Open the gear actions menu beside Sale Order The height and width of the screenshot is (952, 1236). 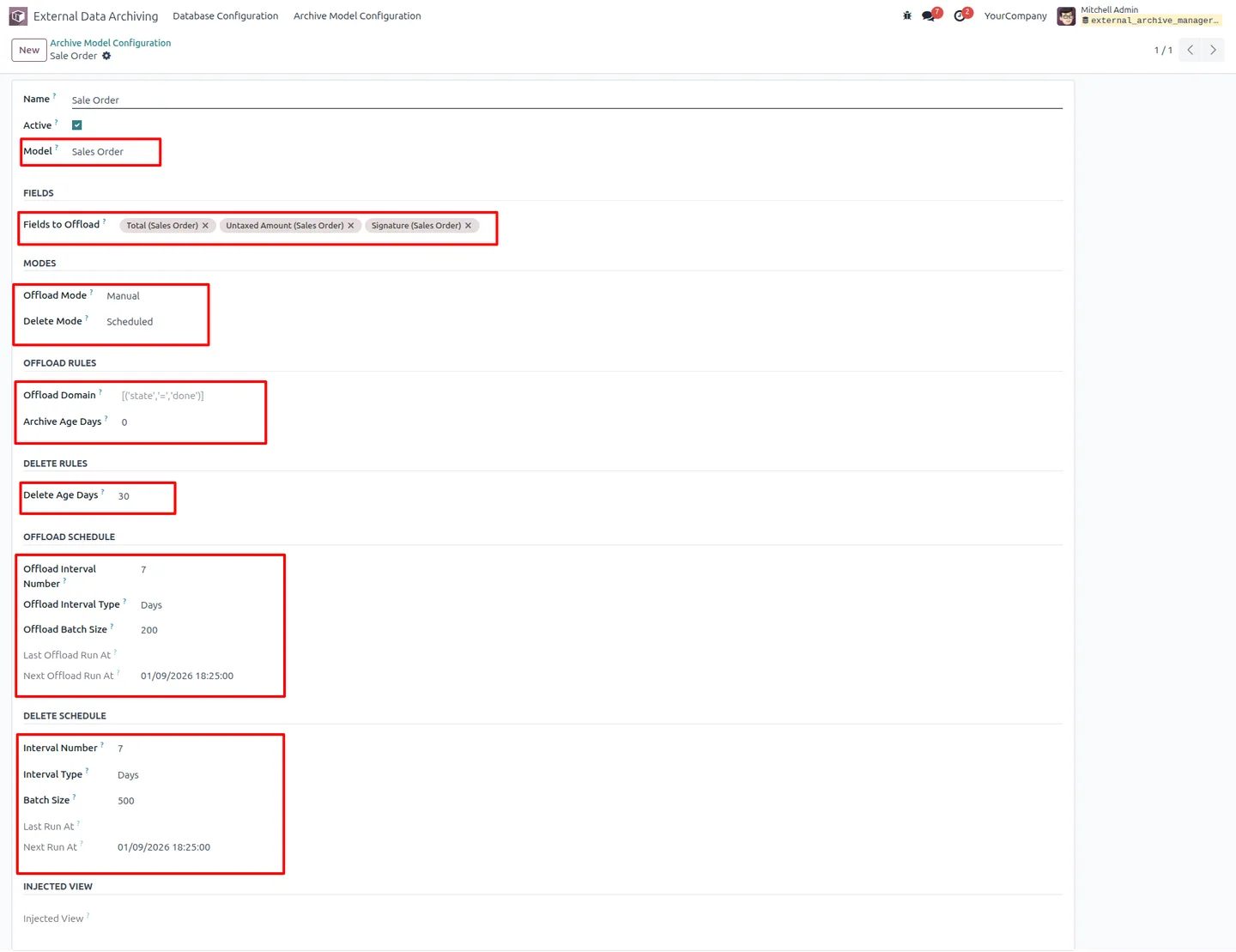pos(106,56)
